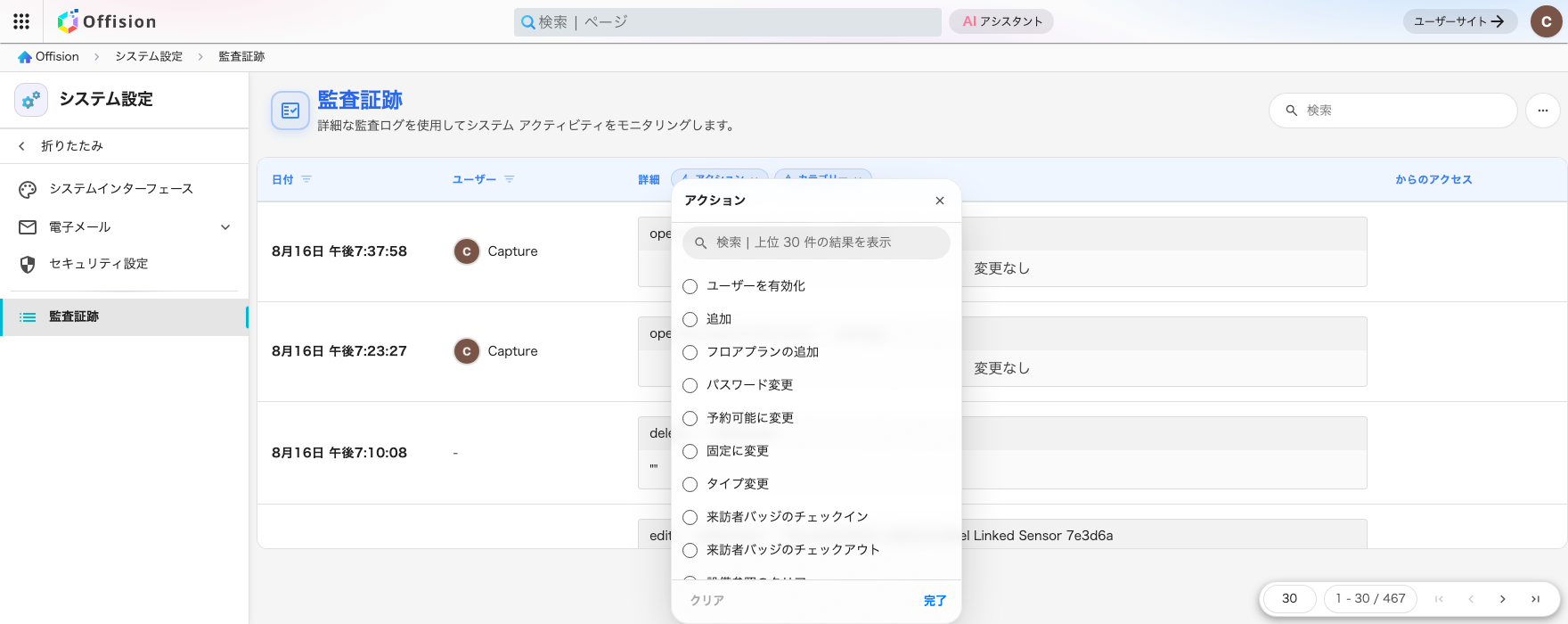This screenshot has height=624, width=1568.
Task: Select the ユーザーを有効化 radio option
Action: [690, 286]
